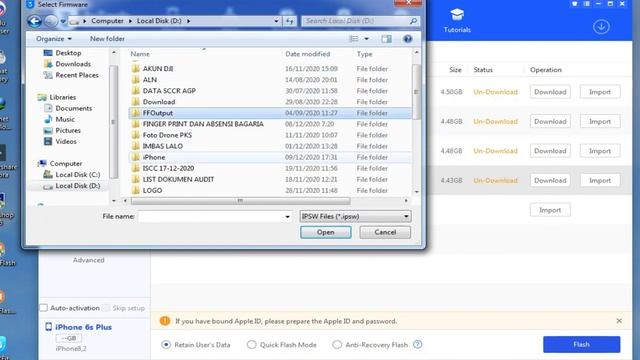Select Downloads in the navigation pane
Image resolution: width=640 pixels, height=360 pixels.
(x=67, y=64)
